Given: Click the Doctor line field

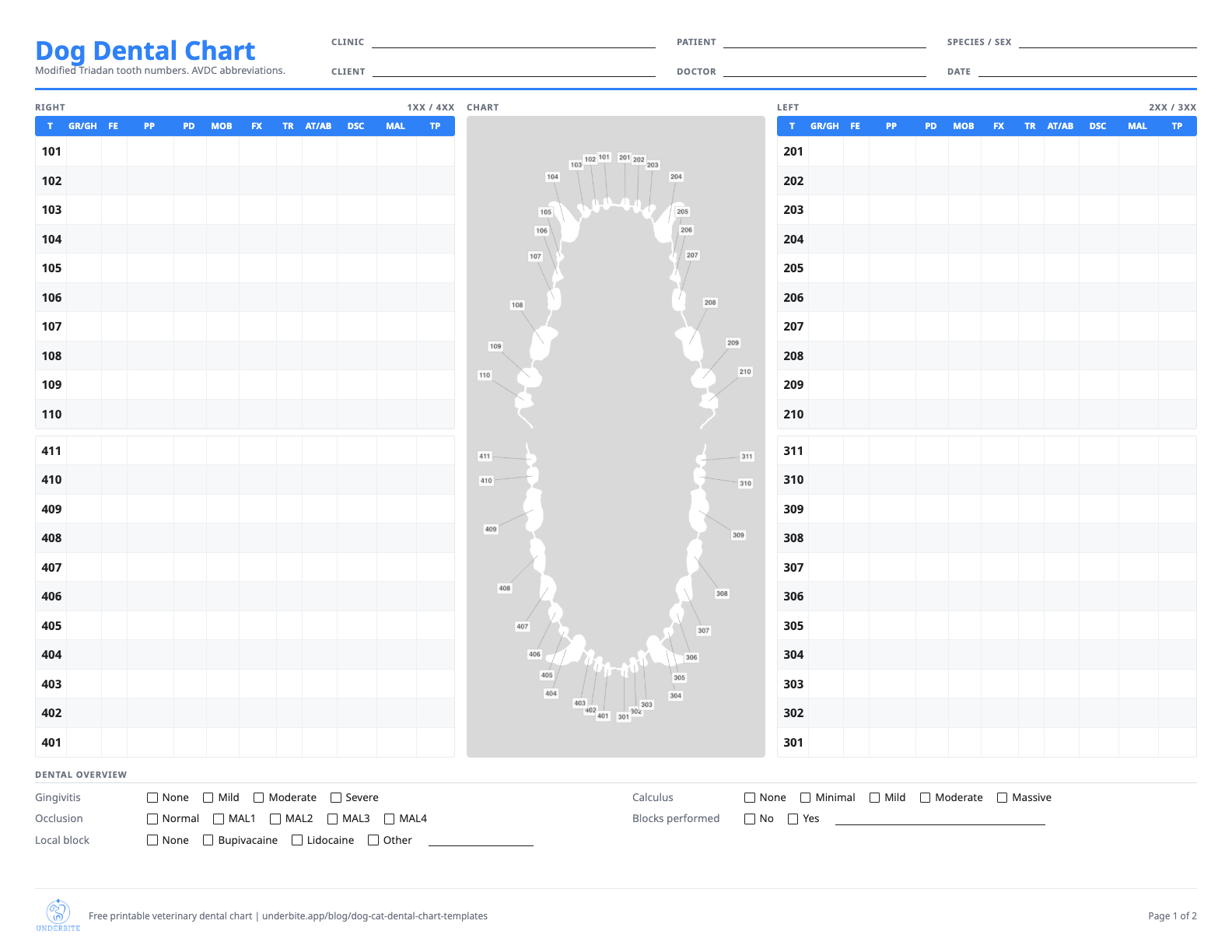Looking at the screenshot, I should click(x=824, y=71).
